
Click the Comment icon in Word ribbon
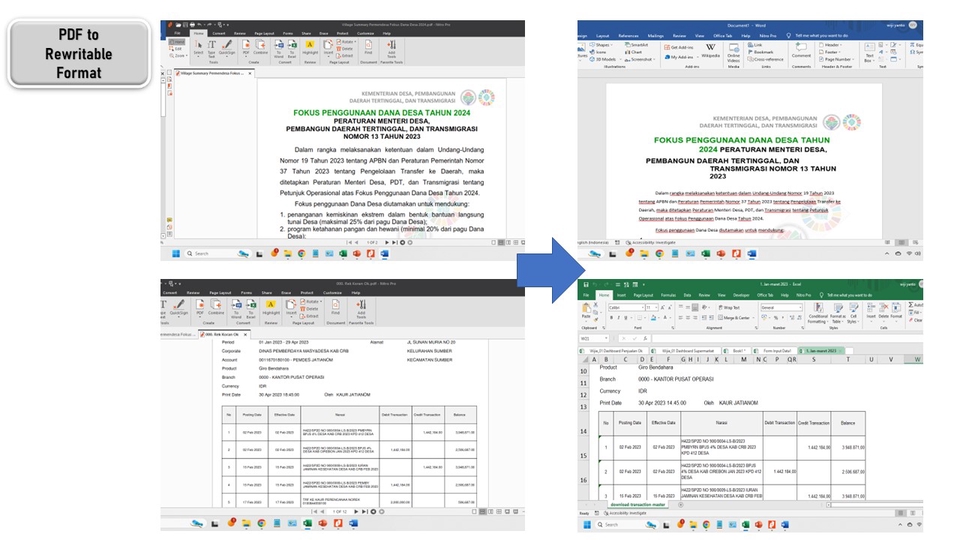801,50
